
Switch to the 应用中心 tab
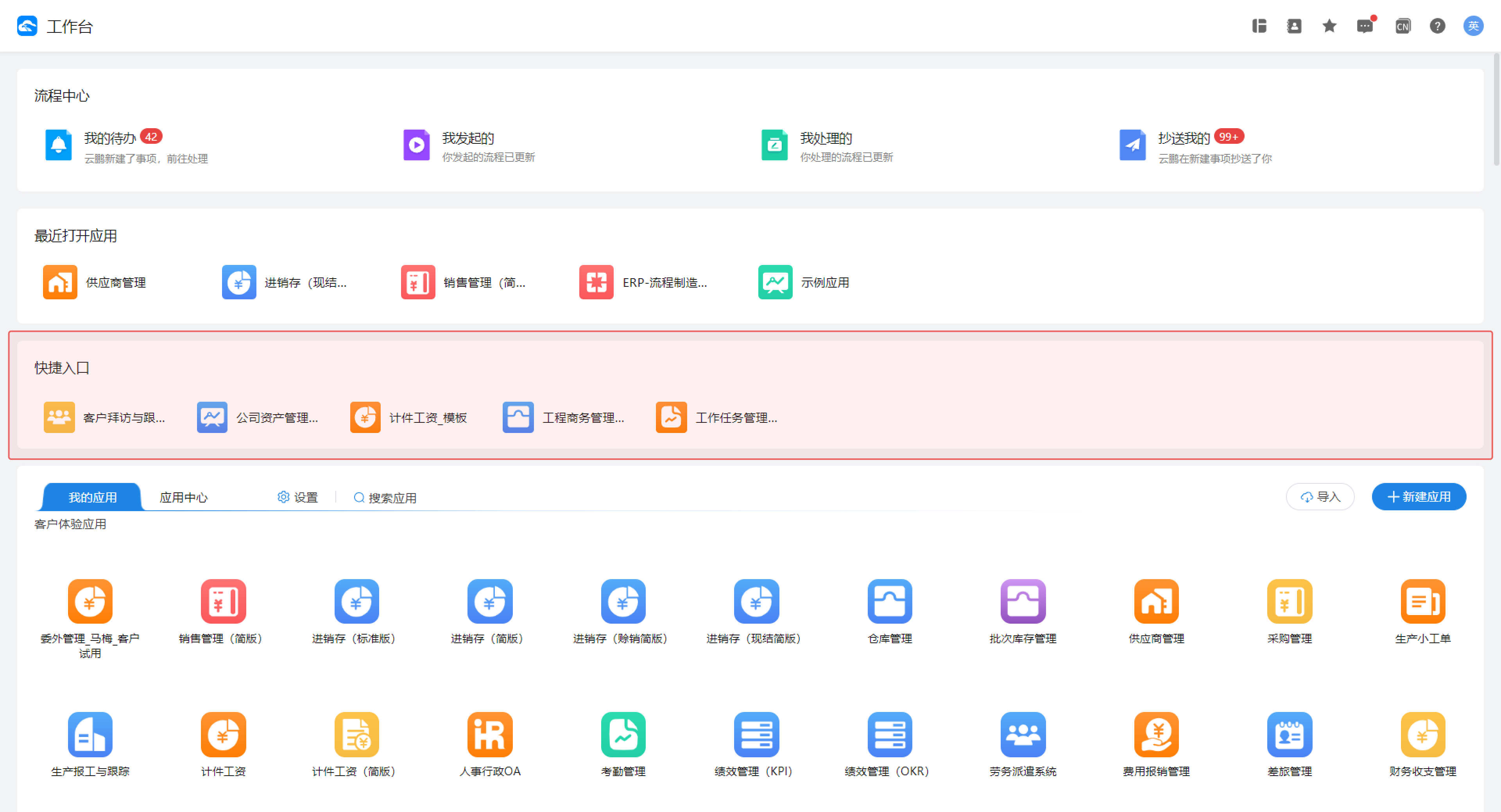pos(184,497)
